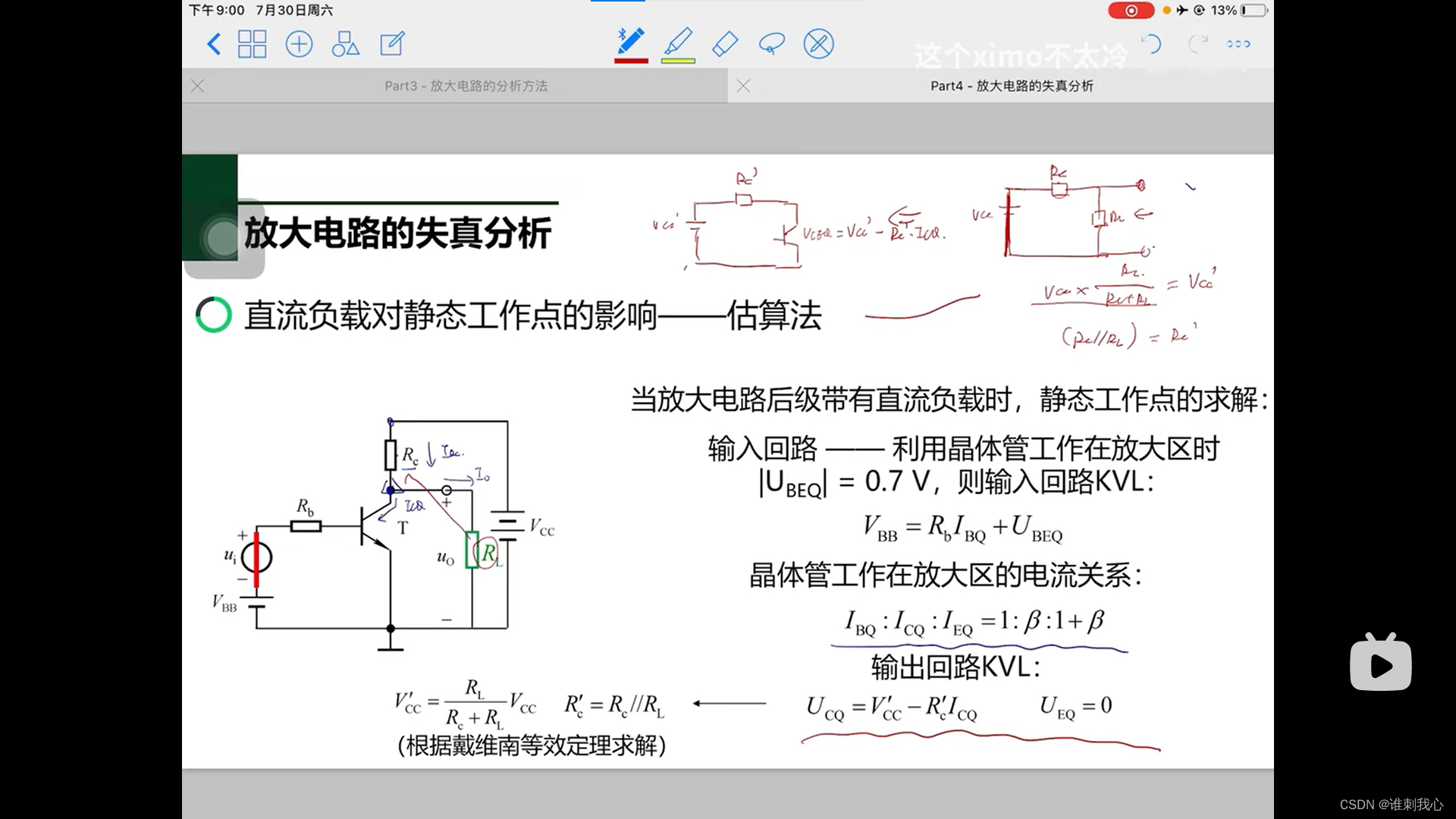Select the yellow highlighter tool
The width and height of the screenshot is (1456, 819).
point(678,41)
